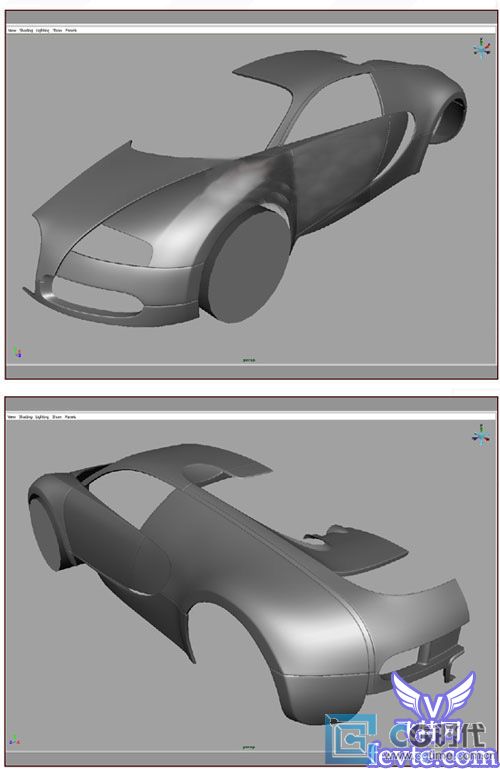Click the view compass in the lower viewport

pyautogui.click(x=481, y=435)
